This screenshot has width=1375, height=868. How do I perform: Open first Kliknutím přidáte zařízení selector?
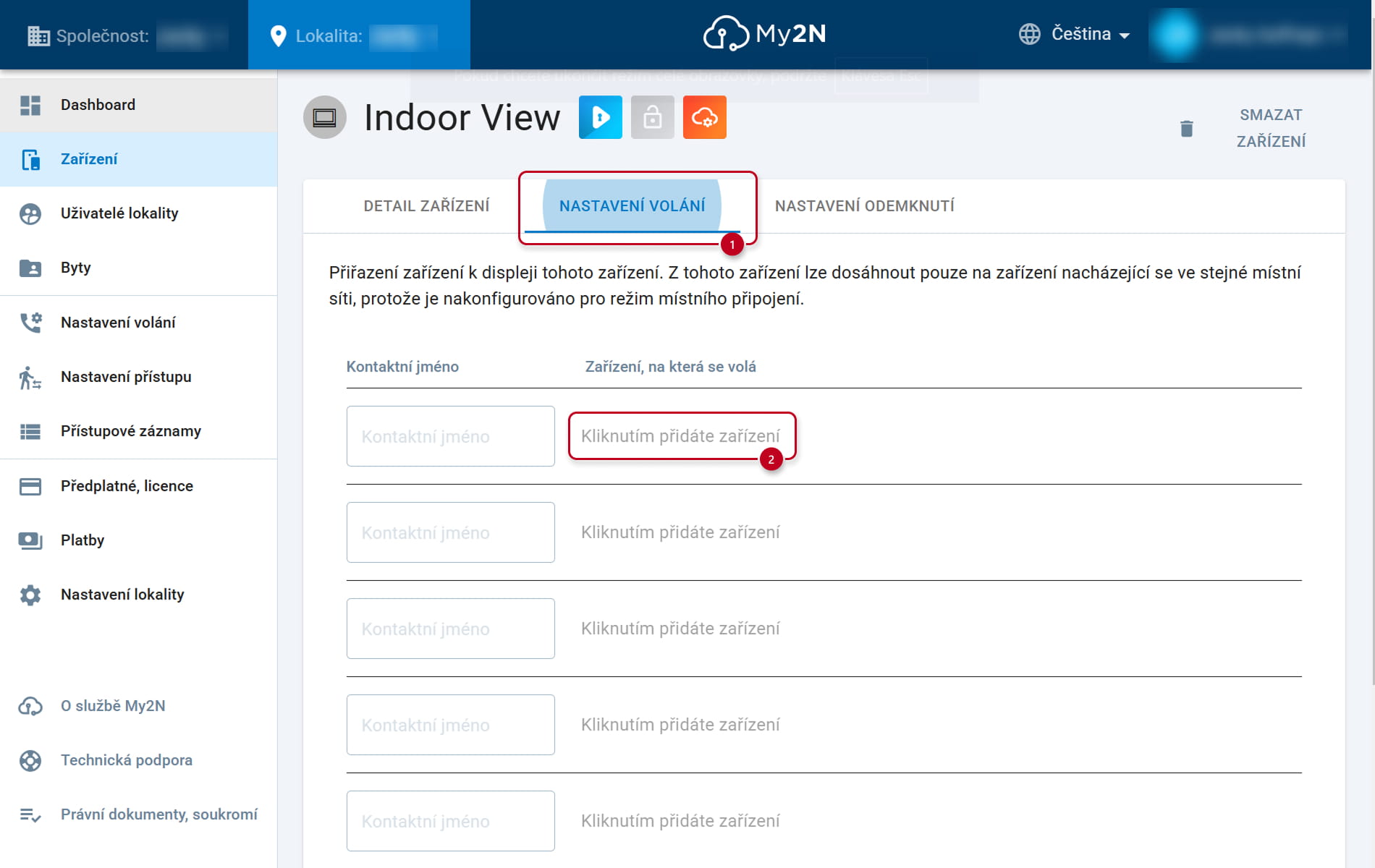(681, 436)
